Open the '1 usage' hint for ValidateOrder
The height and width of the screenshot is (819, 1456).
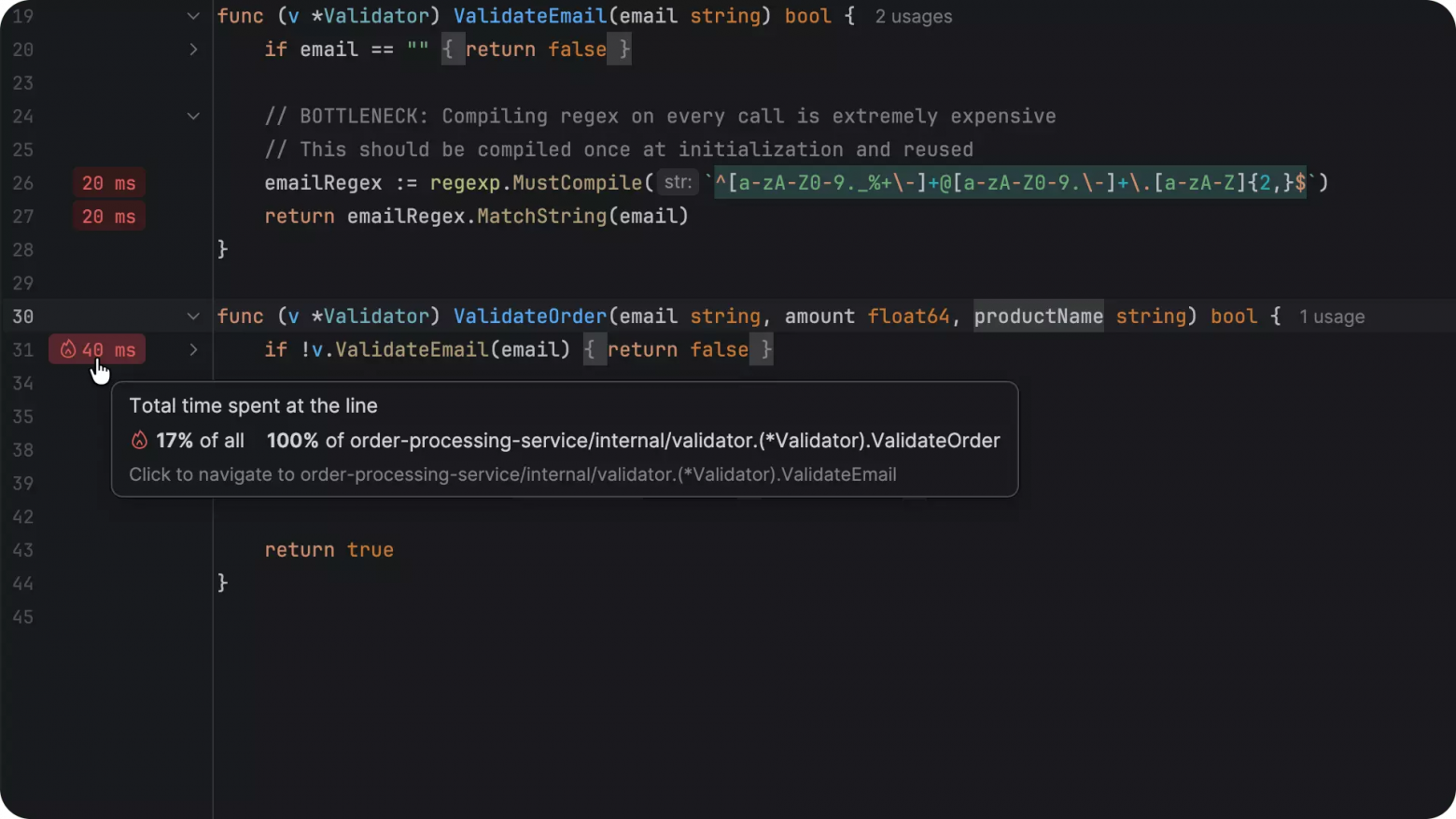[1332, 317]
